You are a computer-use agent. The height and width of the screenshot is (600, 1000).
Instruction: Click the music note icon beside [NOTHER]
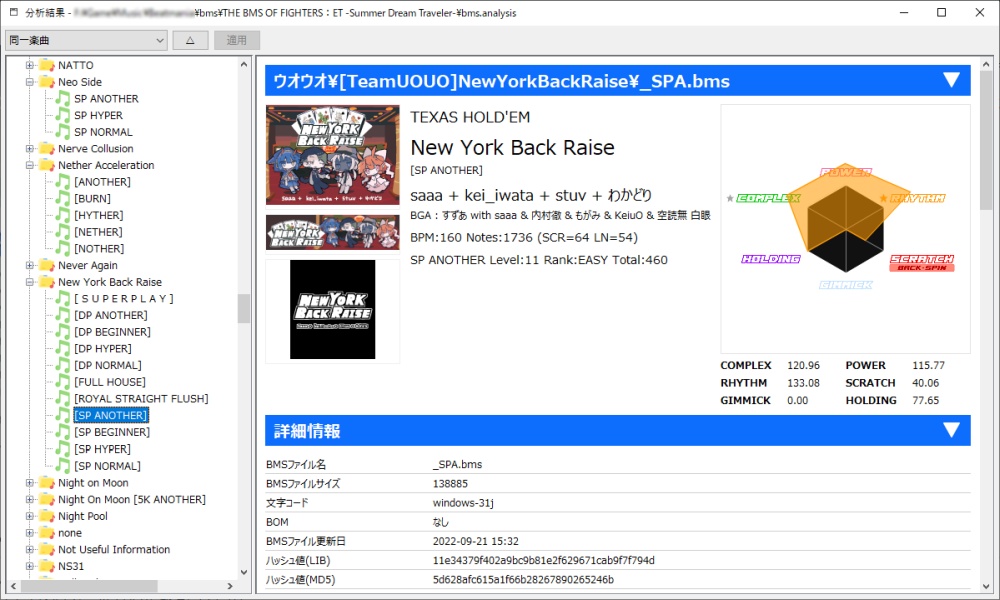(62, 248)
